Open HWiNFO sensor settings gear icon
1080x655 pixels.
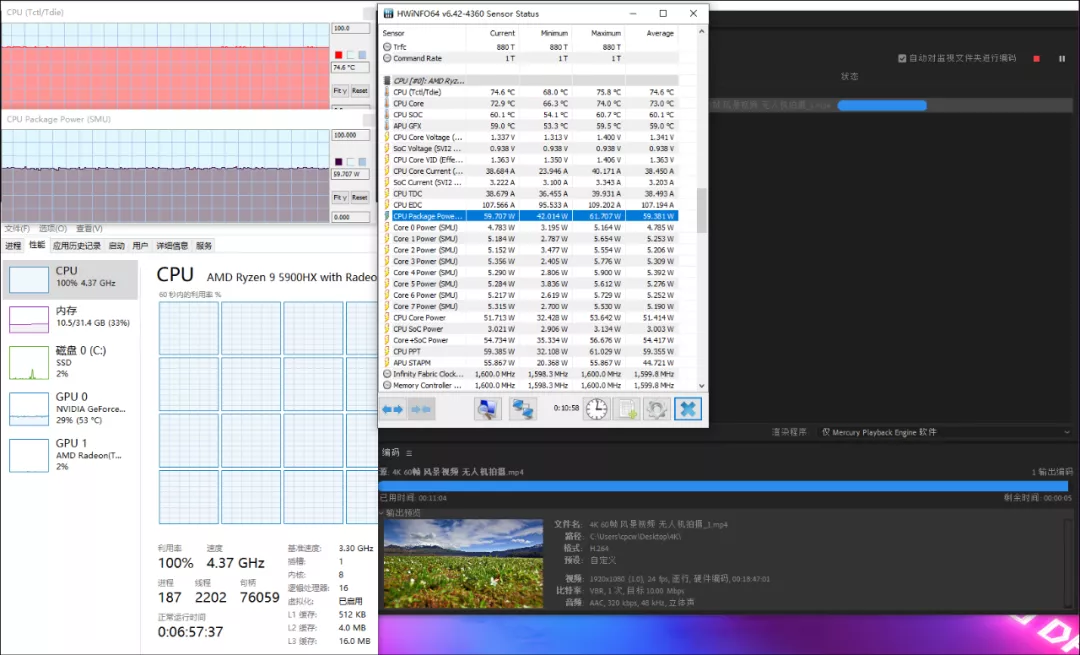click(657, 409)
